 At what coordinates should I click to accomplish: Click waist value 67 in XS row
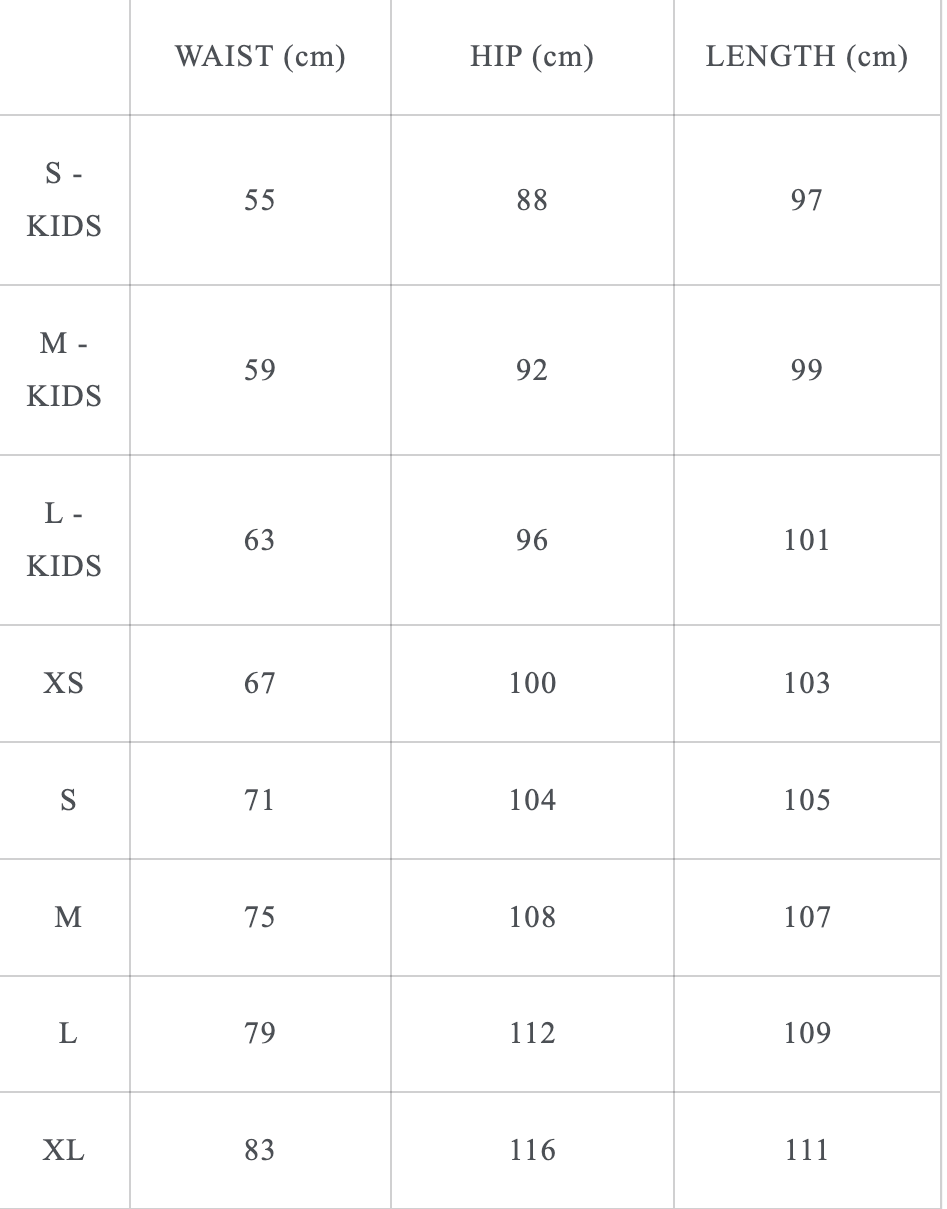coord(260,683)
